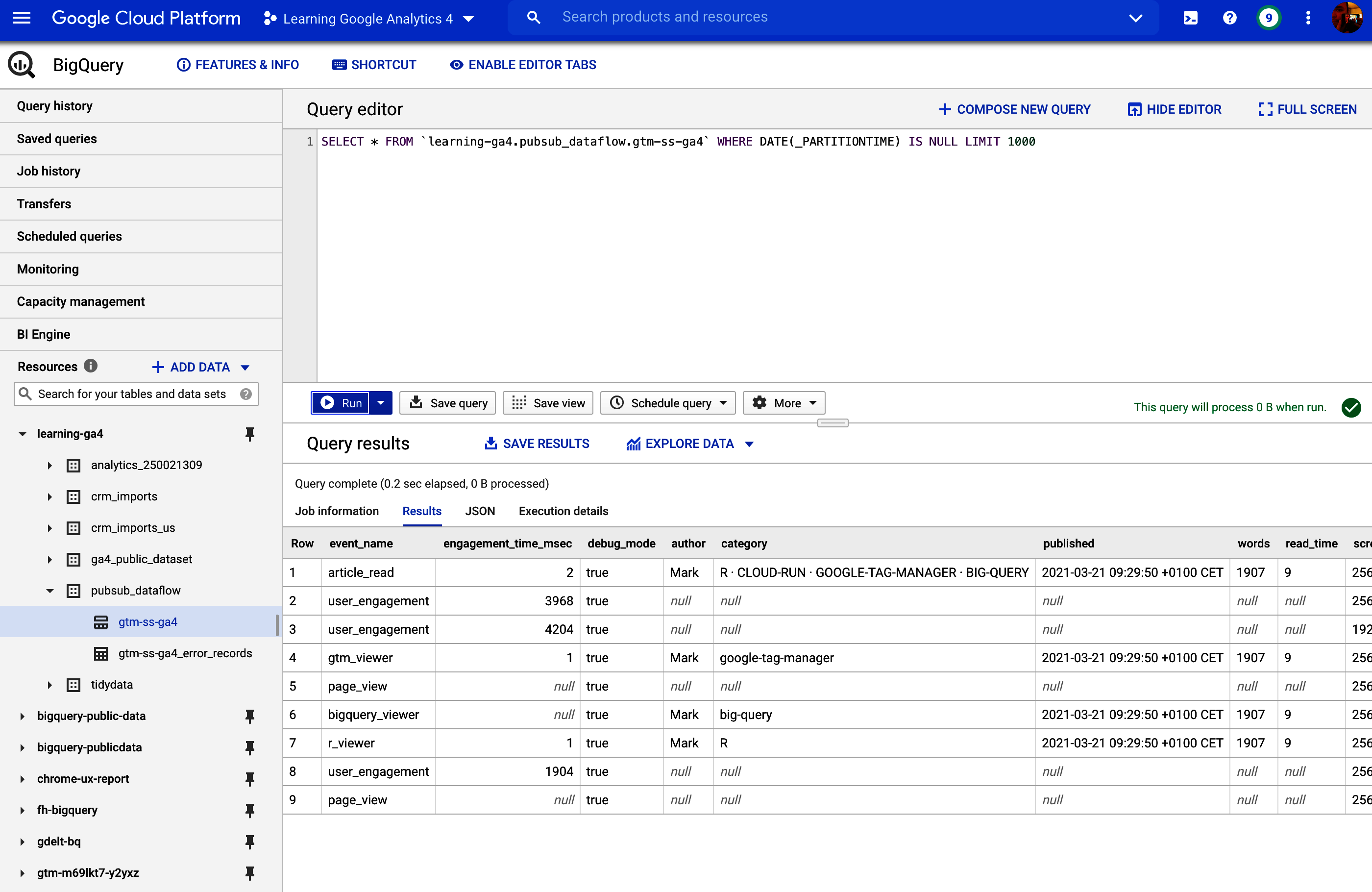Open Query history in sidebar
Image resolution: width=1372 pixels, height=892 pixels.
141,106
